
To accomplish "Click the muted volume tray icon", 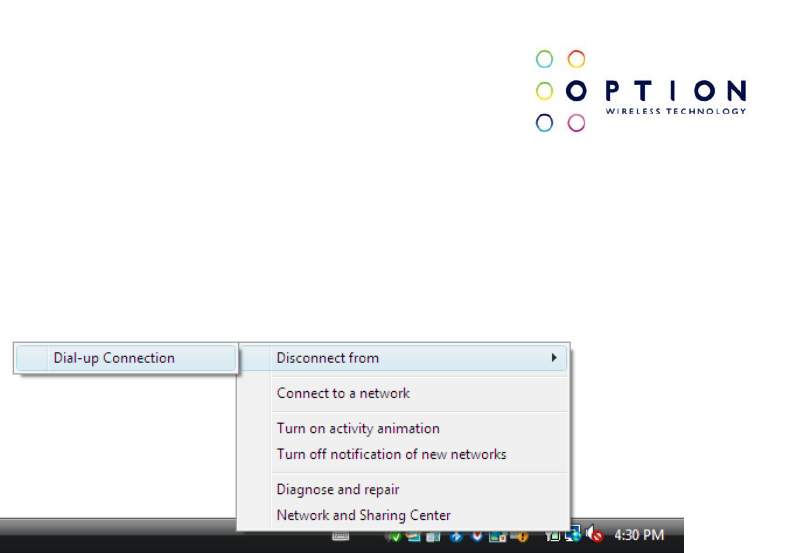I will (x=594, y=535).
